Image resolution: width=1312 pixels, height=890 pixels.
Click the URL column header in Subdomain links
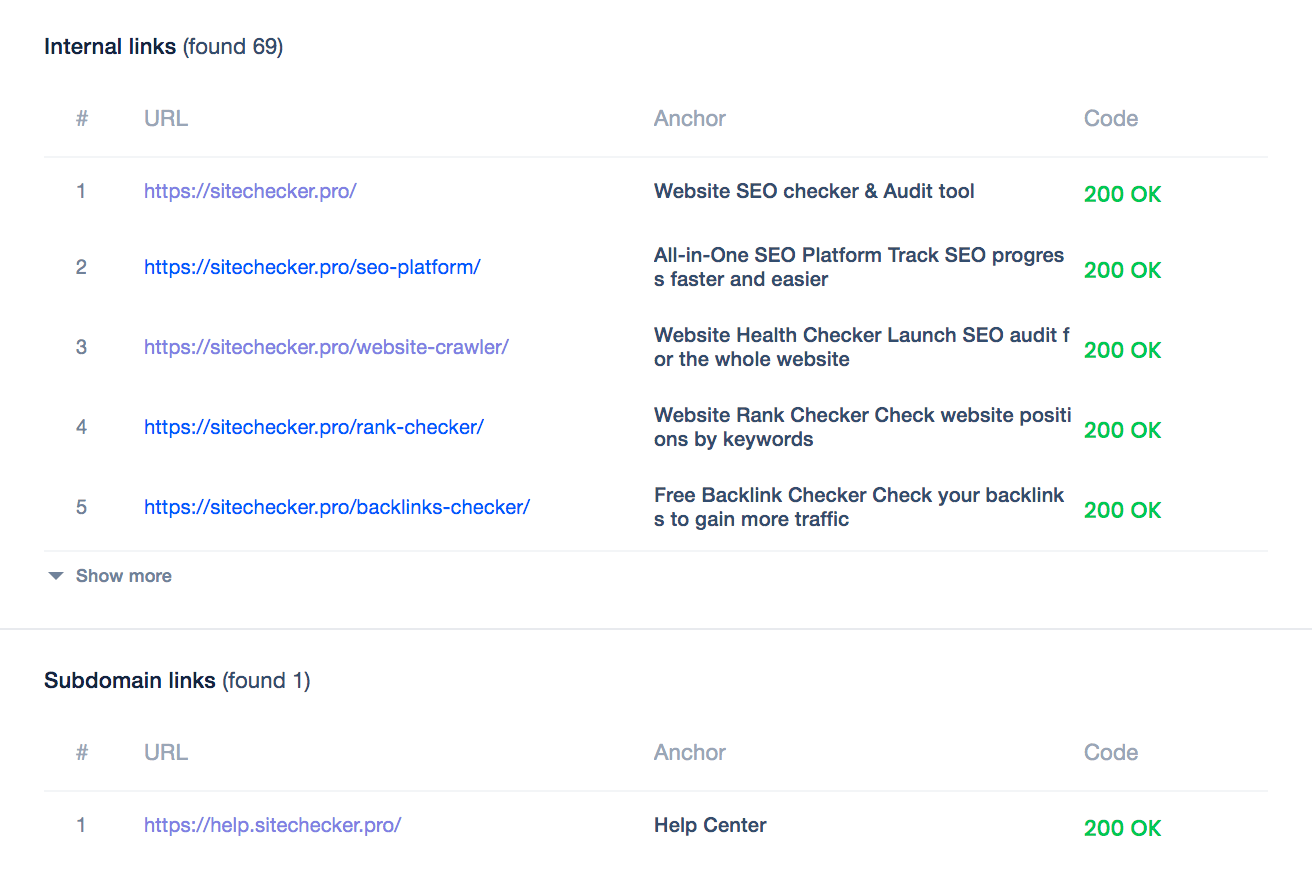(x=166, y=752)
